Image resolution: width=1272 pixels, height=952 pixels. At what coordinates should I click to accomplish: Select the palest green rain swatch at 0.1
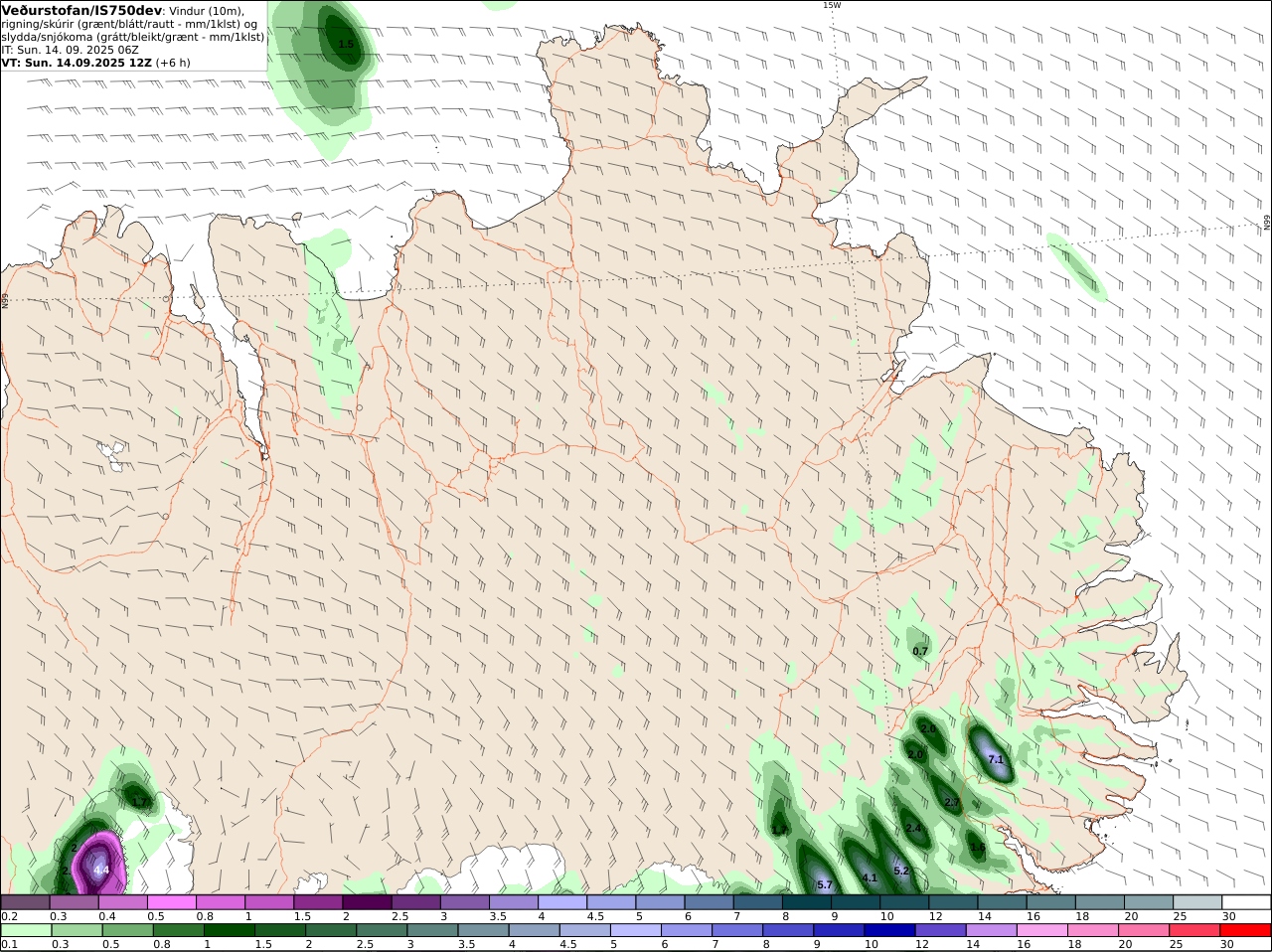point(25,930)
